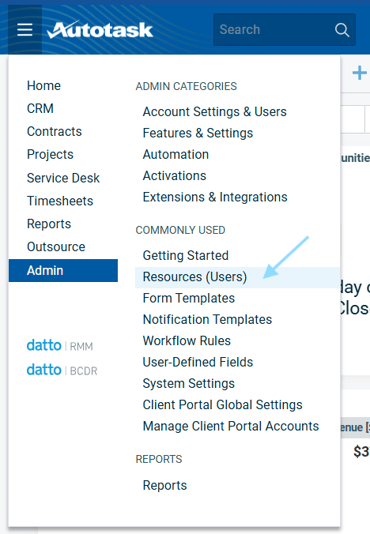
Task: Click Reports under REPORTS section
Action: click(x=165, y=485)
